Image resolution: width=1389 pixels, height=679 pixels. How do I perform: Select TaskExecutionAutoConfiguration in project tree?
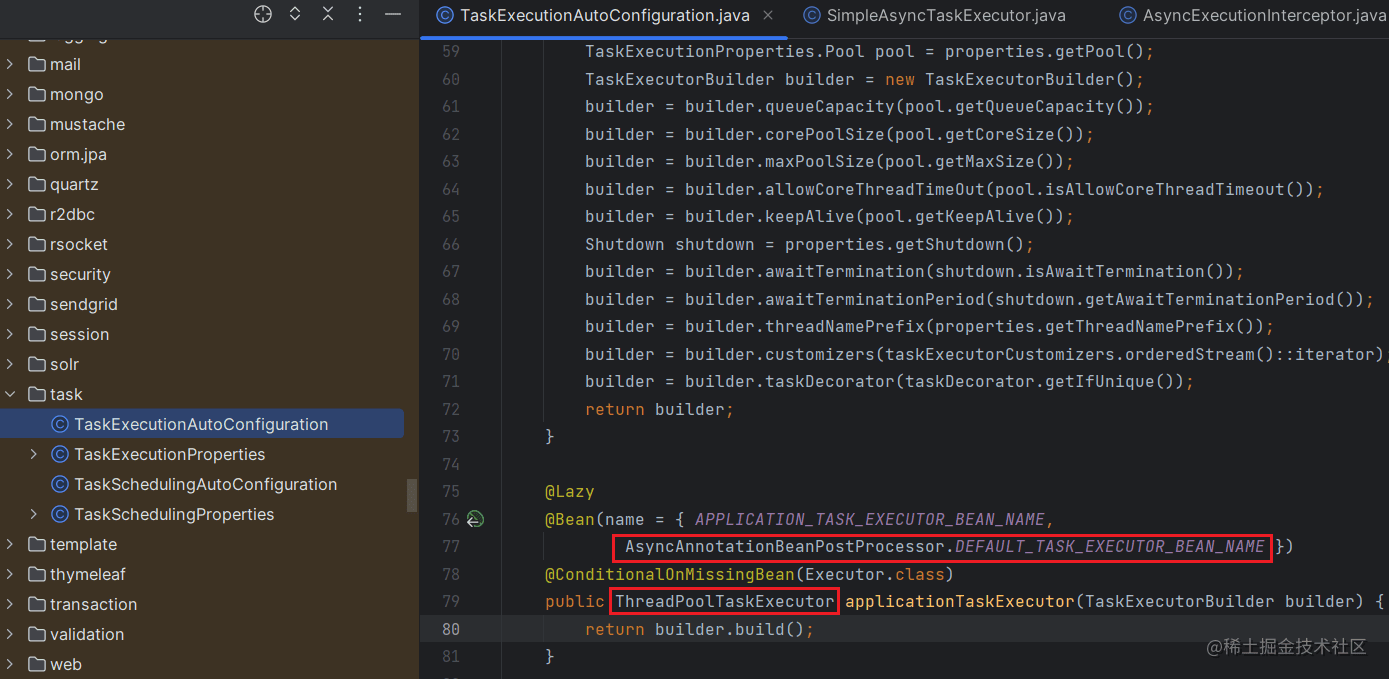tap(200, 424)
